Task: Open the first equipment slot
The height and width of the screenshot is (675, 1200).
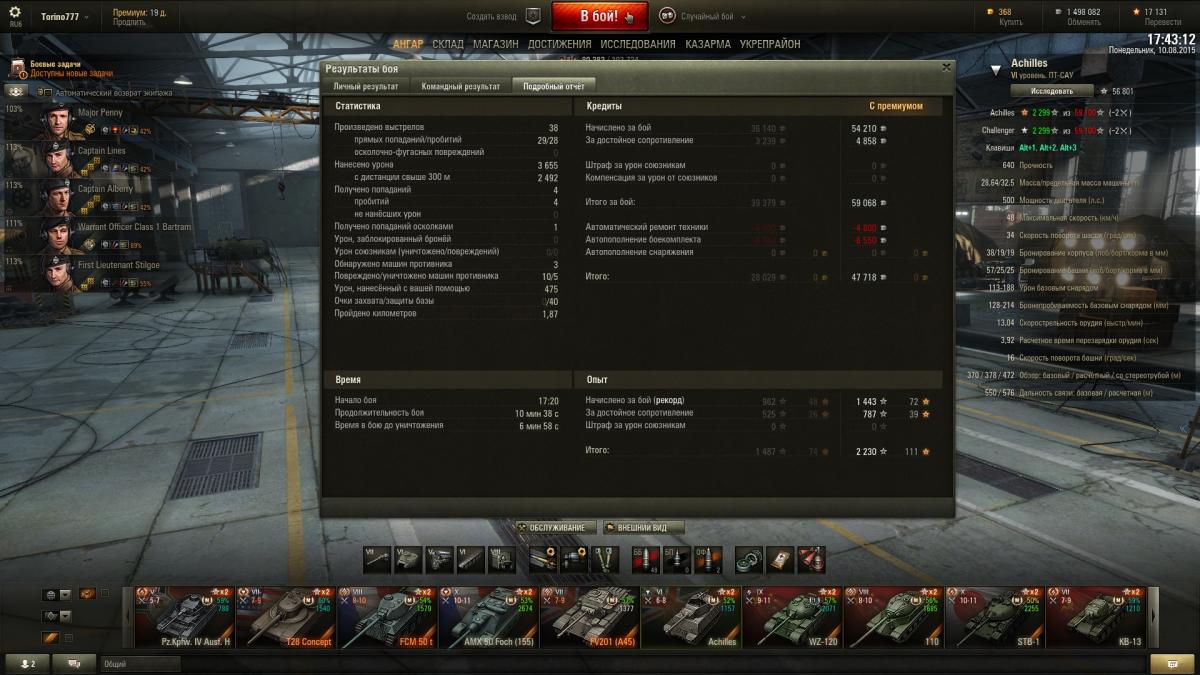Action: pyautogui.click(x=544, y=560)
